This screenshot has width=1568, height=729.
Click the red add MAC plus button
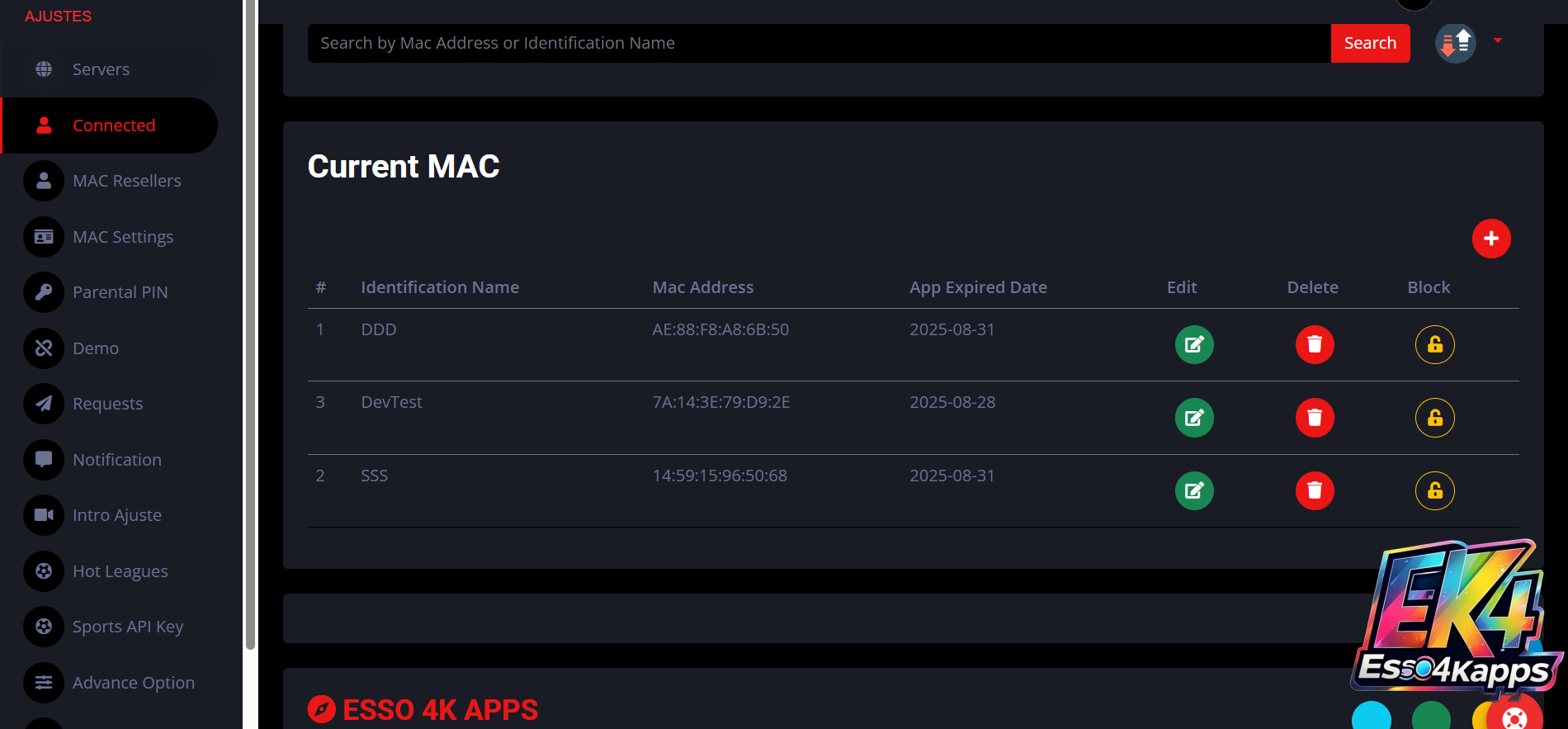click(x=1490, y=239)
